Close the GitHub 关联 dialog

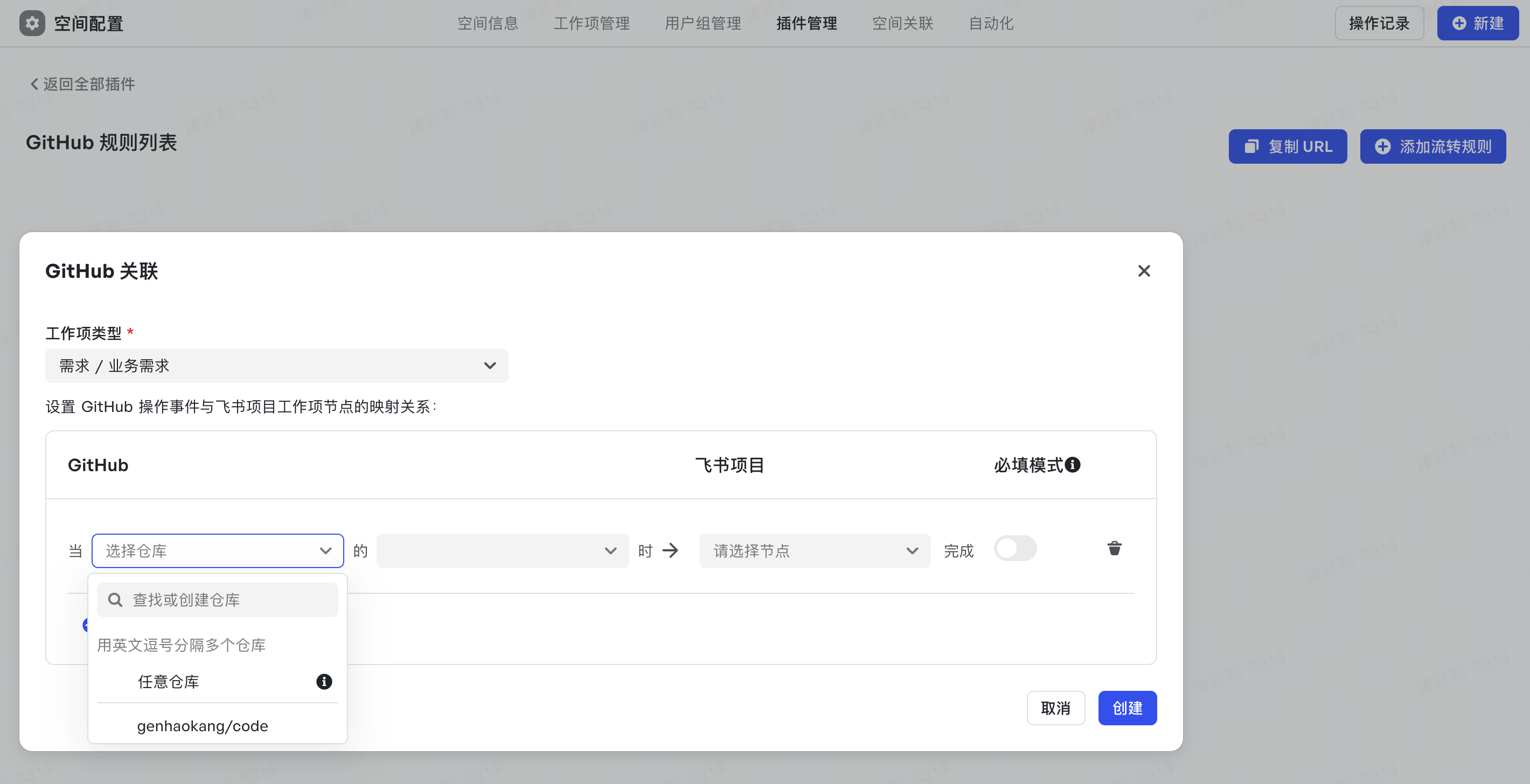pos(1144,271)
